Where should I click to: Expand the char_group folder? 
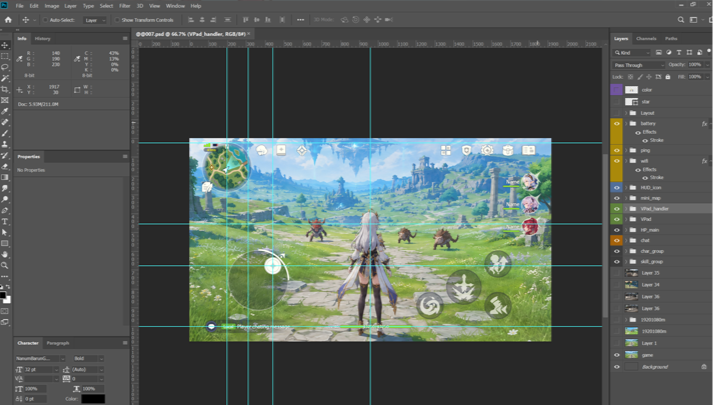(x=626, y=251)
